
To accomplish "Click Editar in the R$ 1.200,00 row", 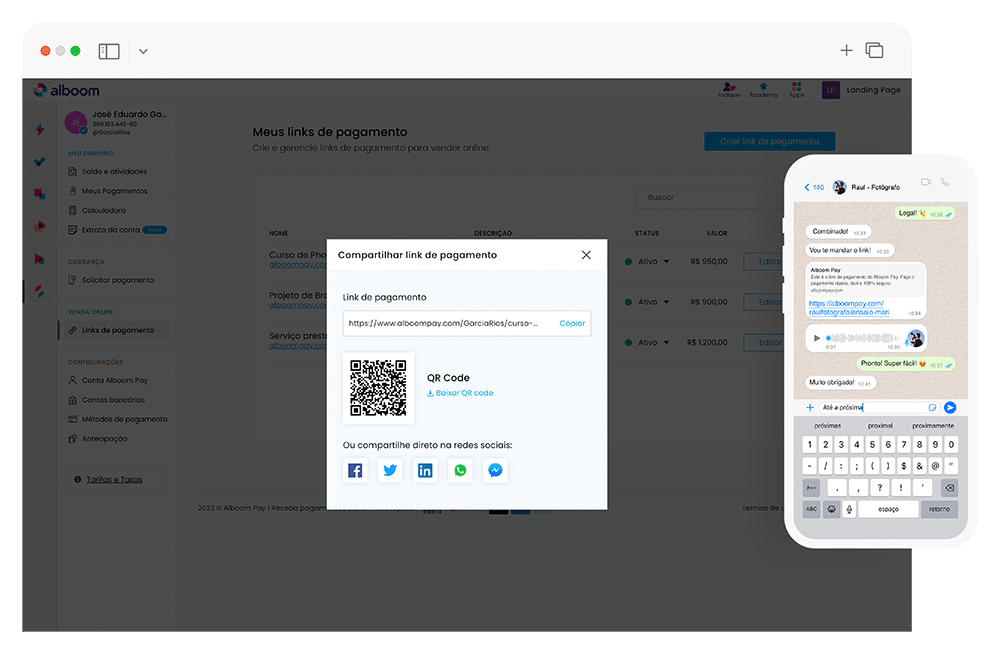I will coord(764,343).
